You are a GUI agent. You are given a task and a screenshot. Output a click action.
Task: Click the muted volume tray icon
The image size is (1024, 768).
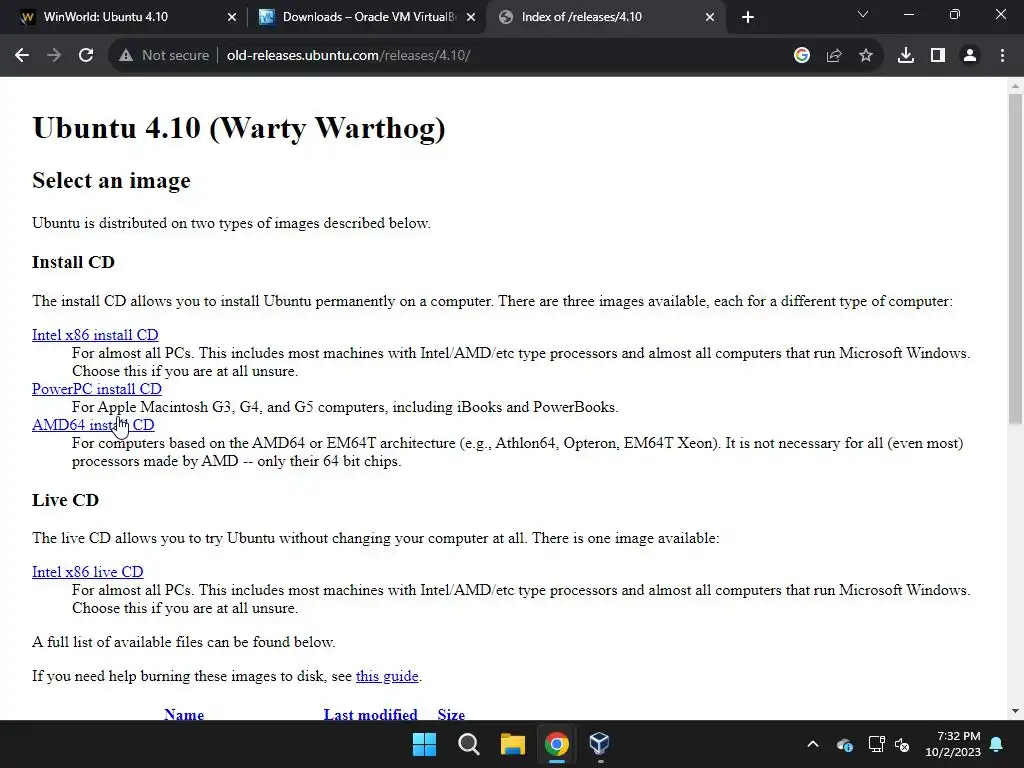902,744
